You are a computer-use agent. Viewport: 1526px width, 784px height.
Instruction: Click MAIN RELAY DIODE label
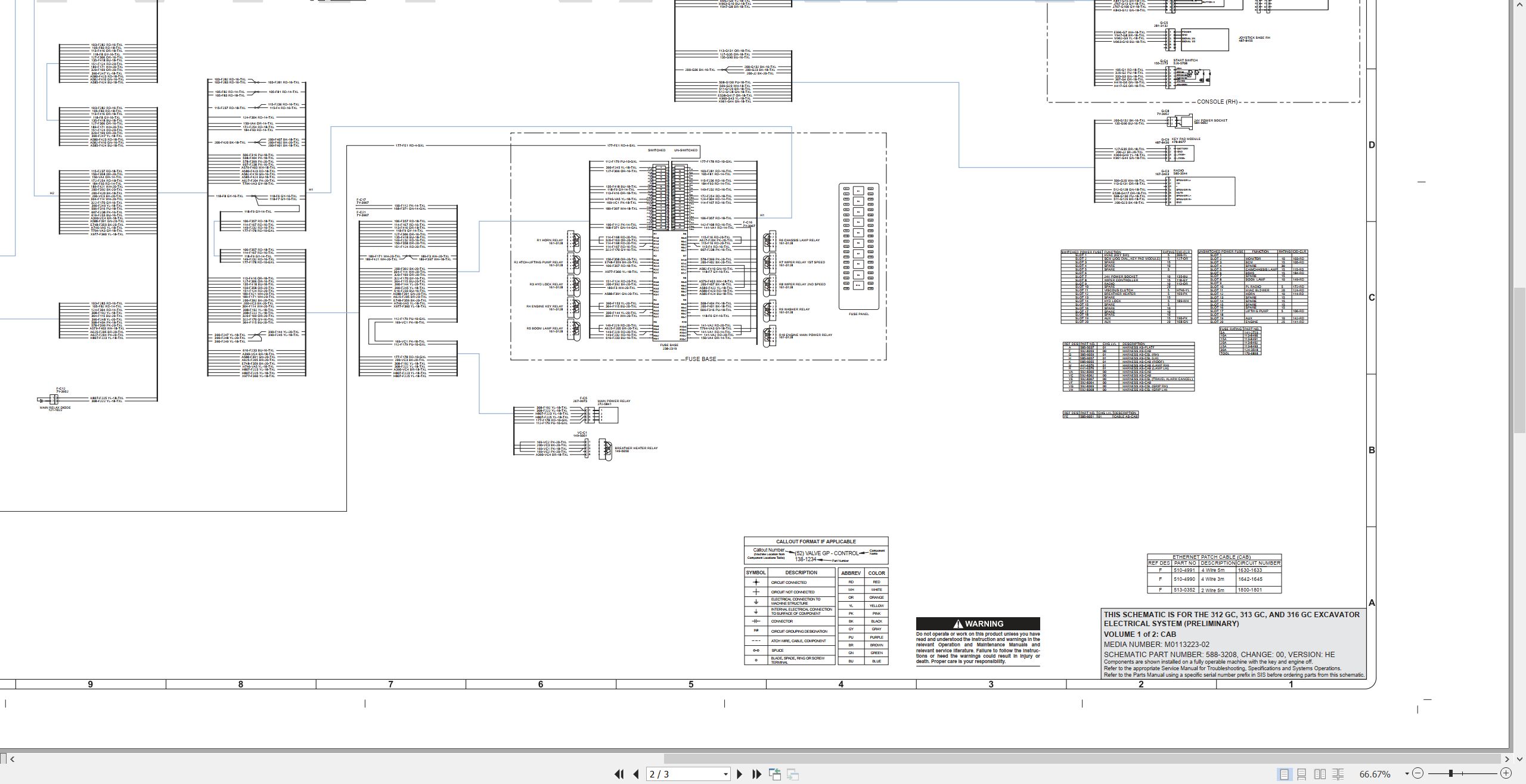click(55, 407)
